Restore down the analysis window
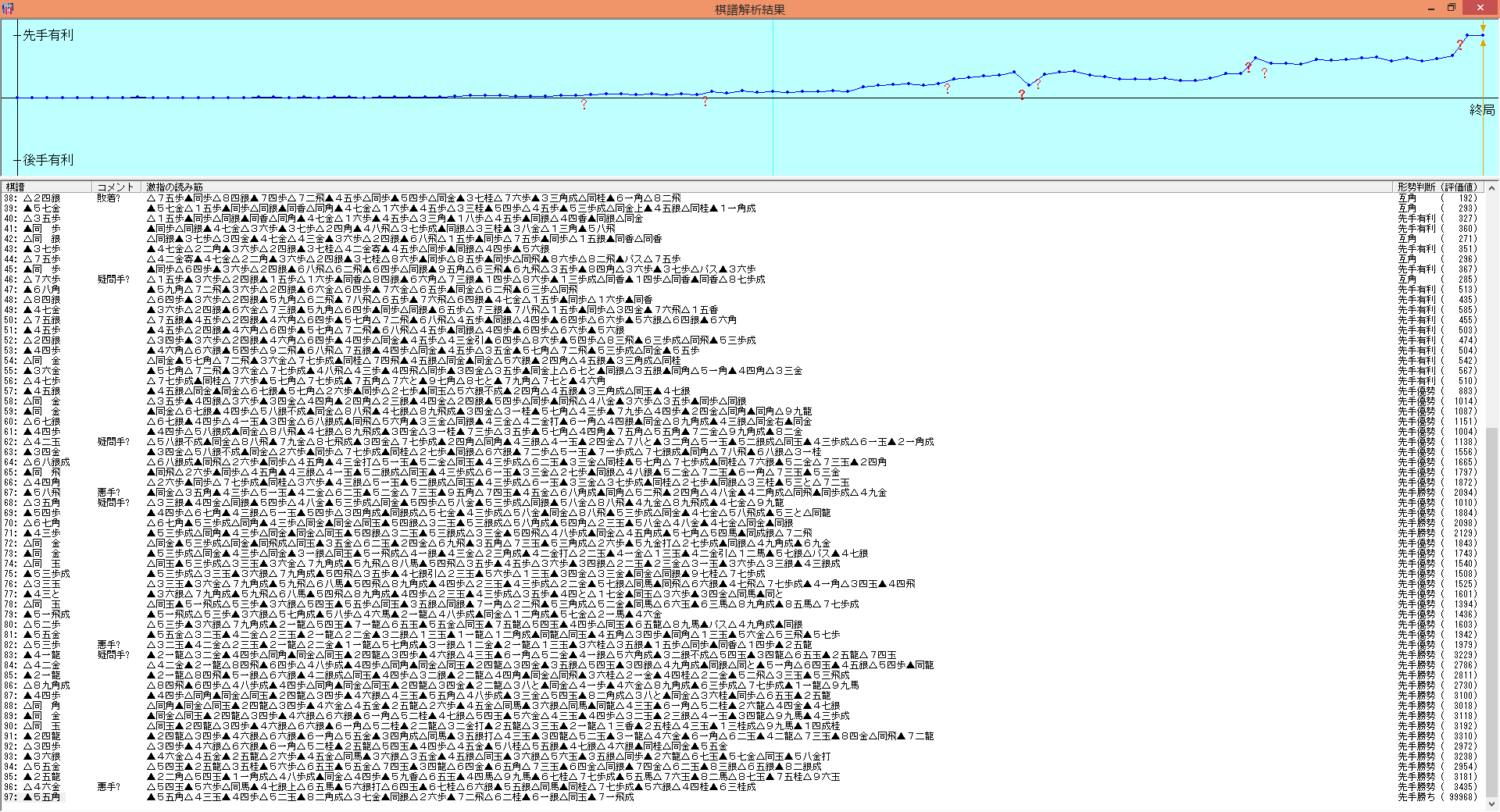 point(1452,9)
